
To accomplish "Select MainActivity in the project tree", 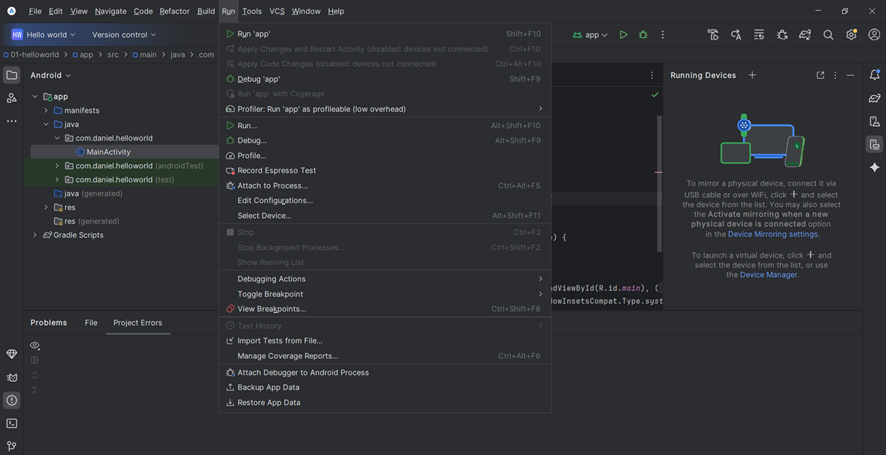I will 108,152.
